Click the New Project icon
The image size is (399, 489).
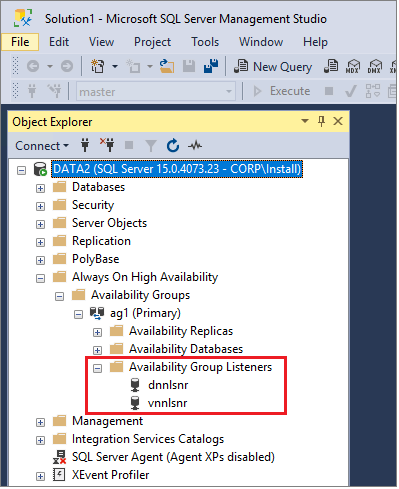pyautogui.click(x=97, y=66)
